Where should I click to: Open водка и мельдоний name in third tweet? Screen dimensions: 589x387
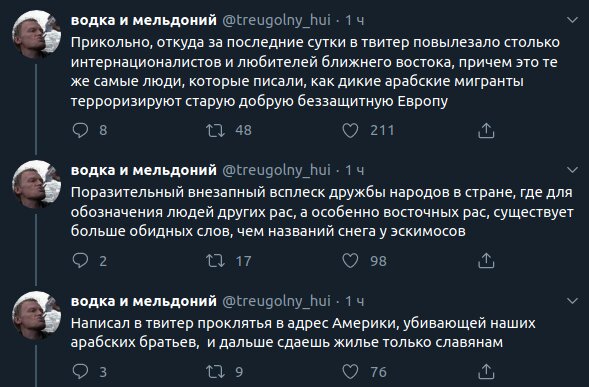coord(143,301)
